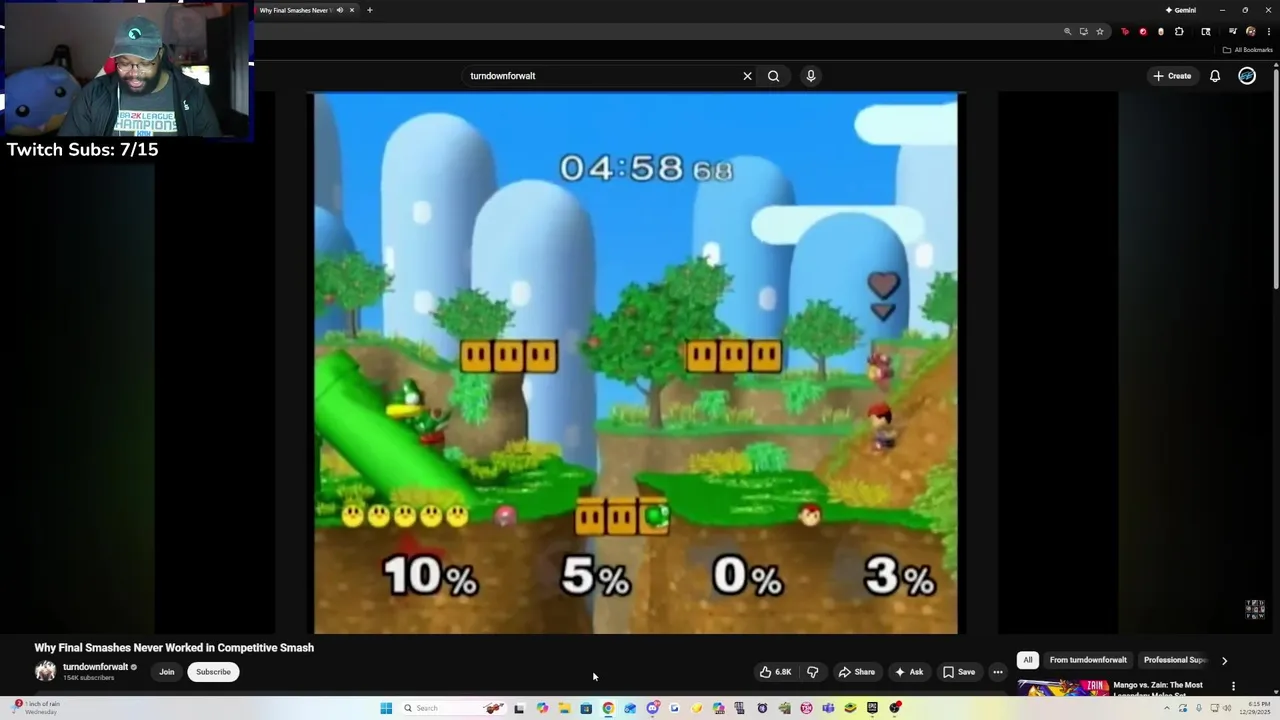Open Discord from the taskbar
Viewport: 1280px width, 720px height.
click(x=653, y=708)
